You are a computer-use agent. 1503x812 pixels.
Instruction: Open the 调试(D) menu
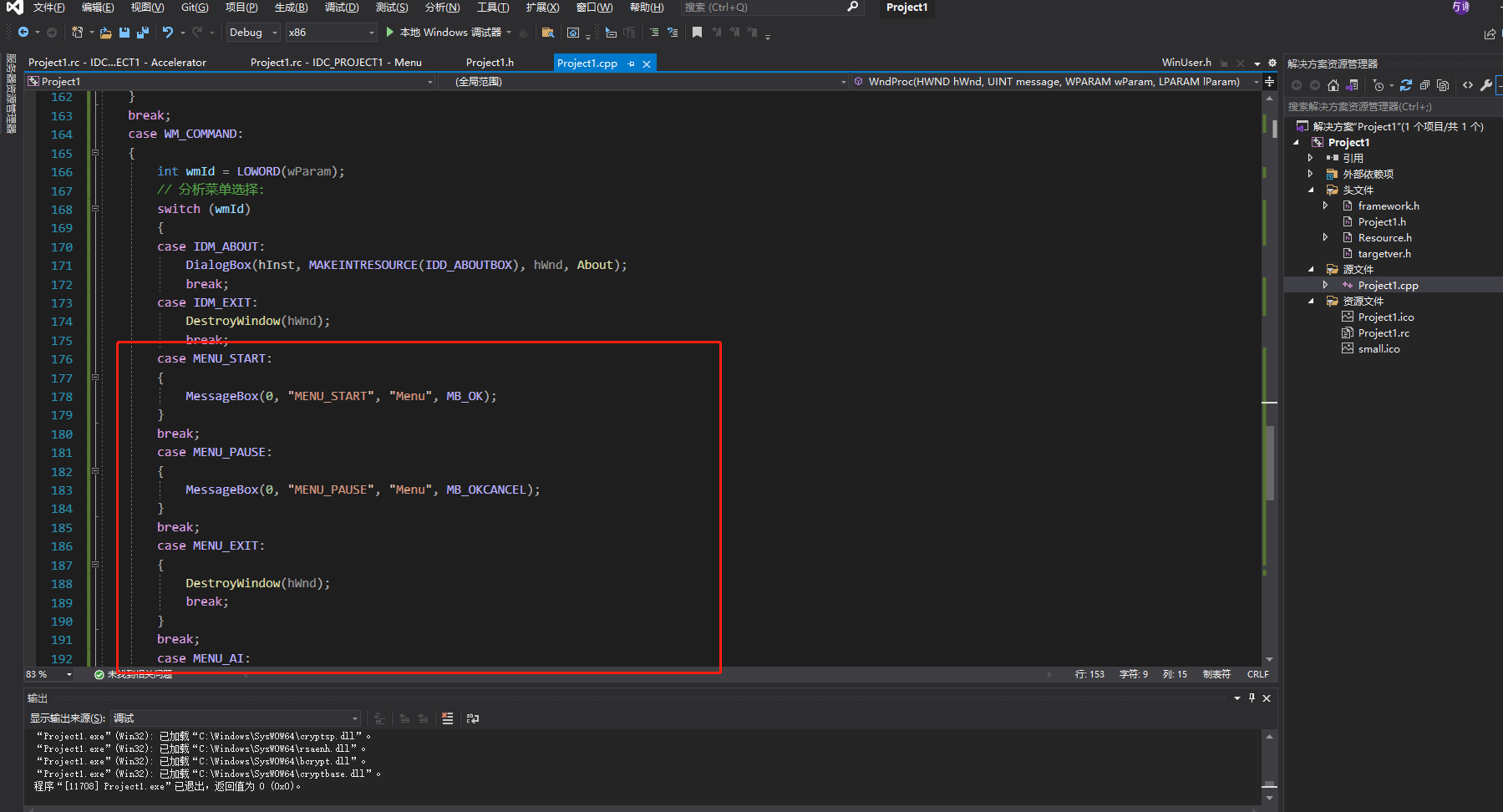point(342,8)
